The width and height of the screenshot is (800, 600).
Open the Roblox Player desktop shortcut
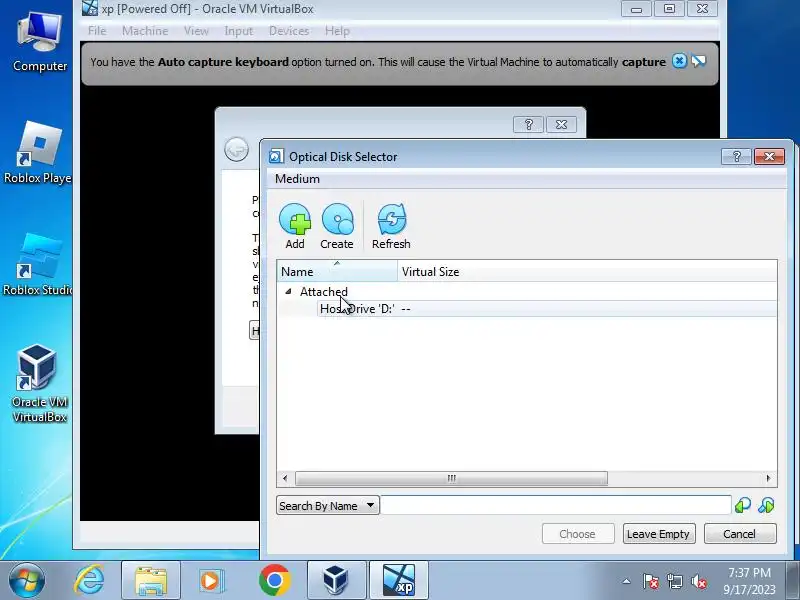pos(38,153)
